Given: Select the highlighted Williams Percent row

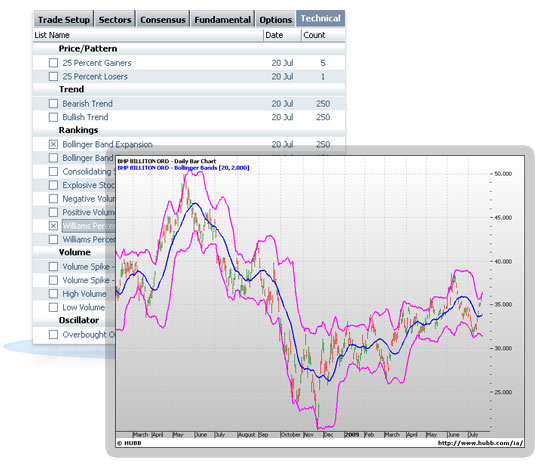Looking at the screenshot, I should click(89, 226).
